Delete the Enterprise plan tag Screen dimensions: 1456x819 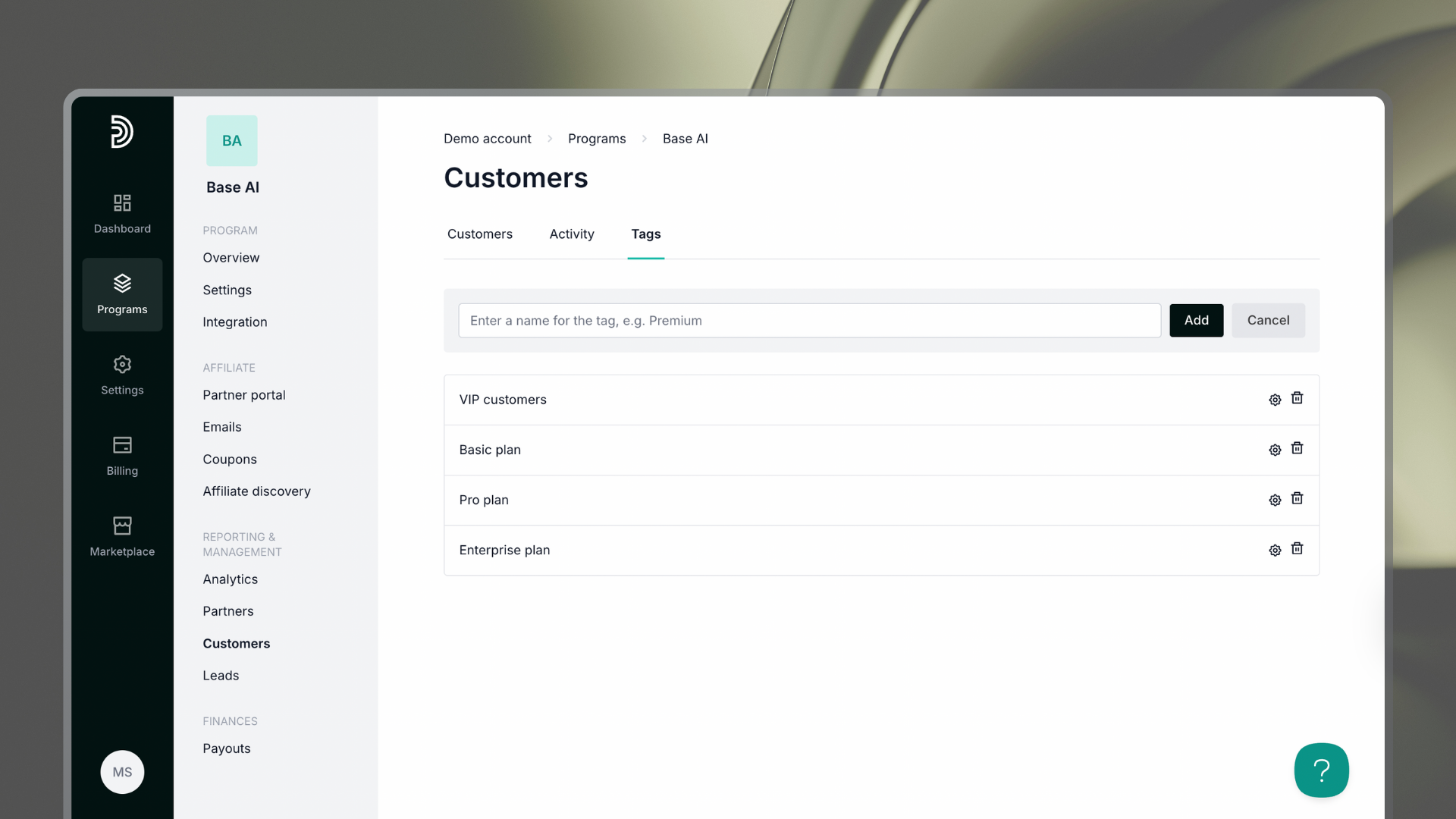(1297, 548)
